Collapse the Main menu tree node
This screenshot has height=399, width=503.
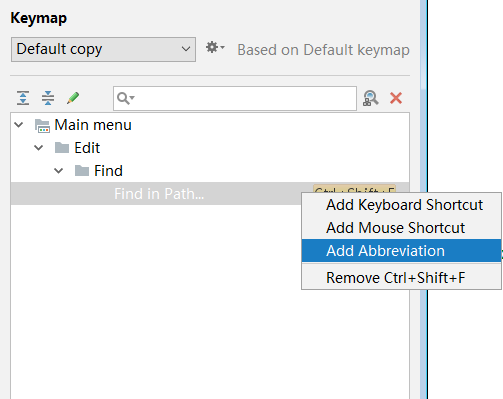[x=19, y=125]
